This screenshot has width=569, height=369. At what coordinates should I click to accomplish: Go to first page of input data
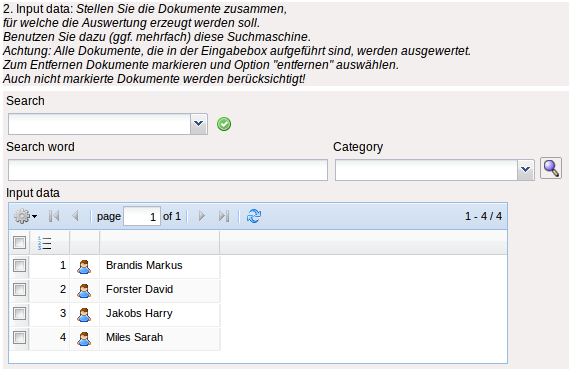coord(54,216)
